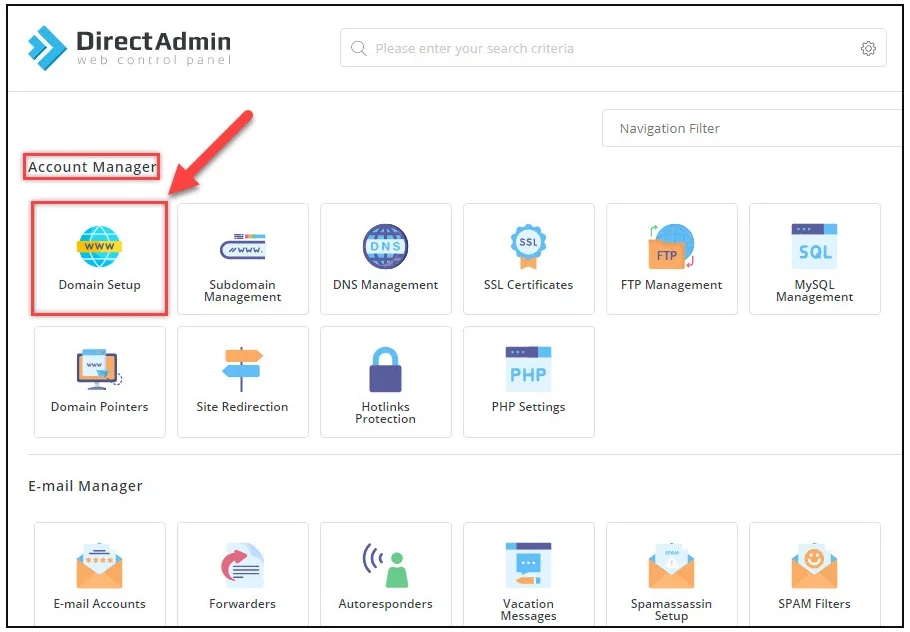The width and height of the screenshot is (910, 632).
Task: Open the Domain Setup globe icon
Action: tap(99, 246)
